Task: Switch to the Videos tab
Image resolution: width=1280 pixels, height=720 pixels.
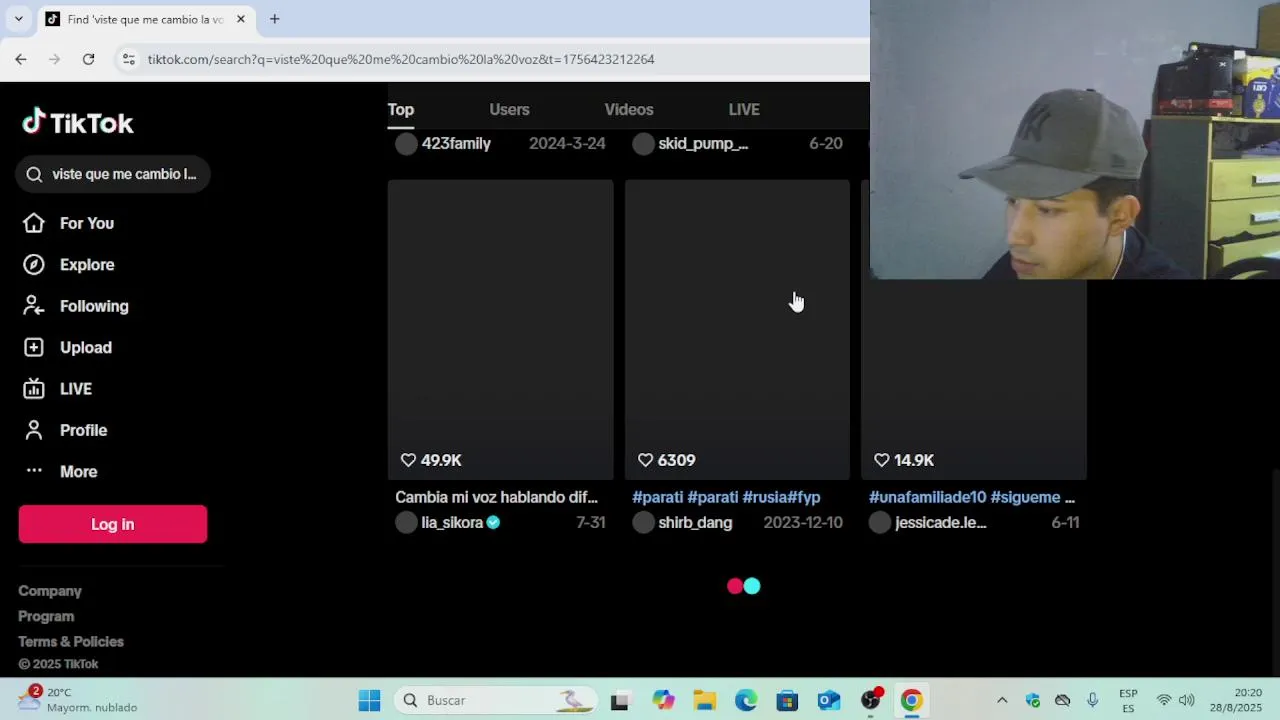Action: [629, 109]
